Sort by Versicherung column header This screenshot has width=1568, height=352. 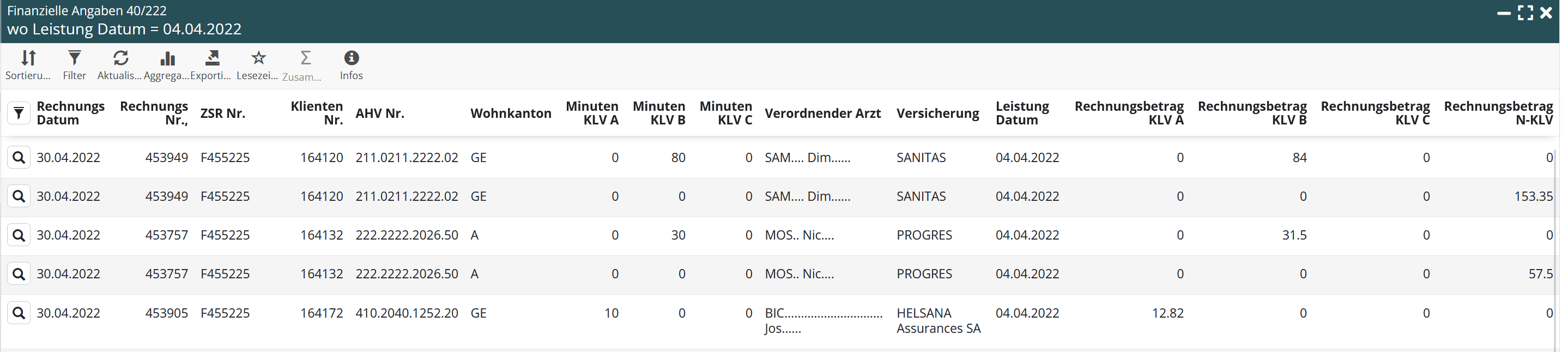tap(937, 114)
